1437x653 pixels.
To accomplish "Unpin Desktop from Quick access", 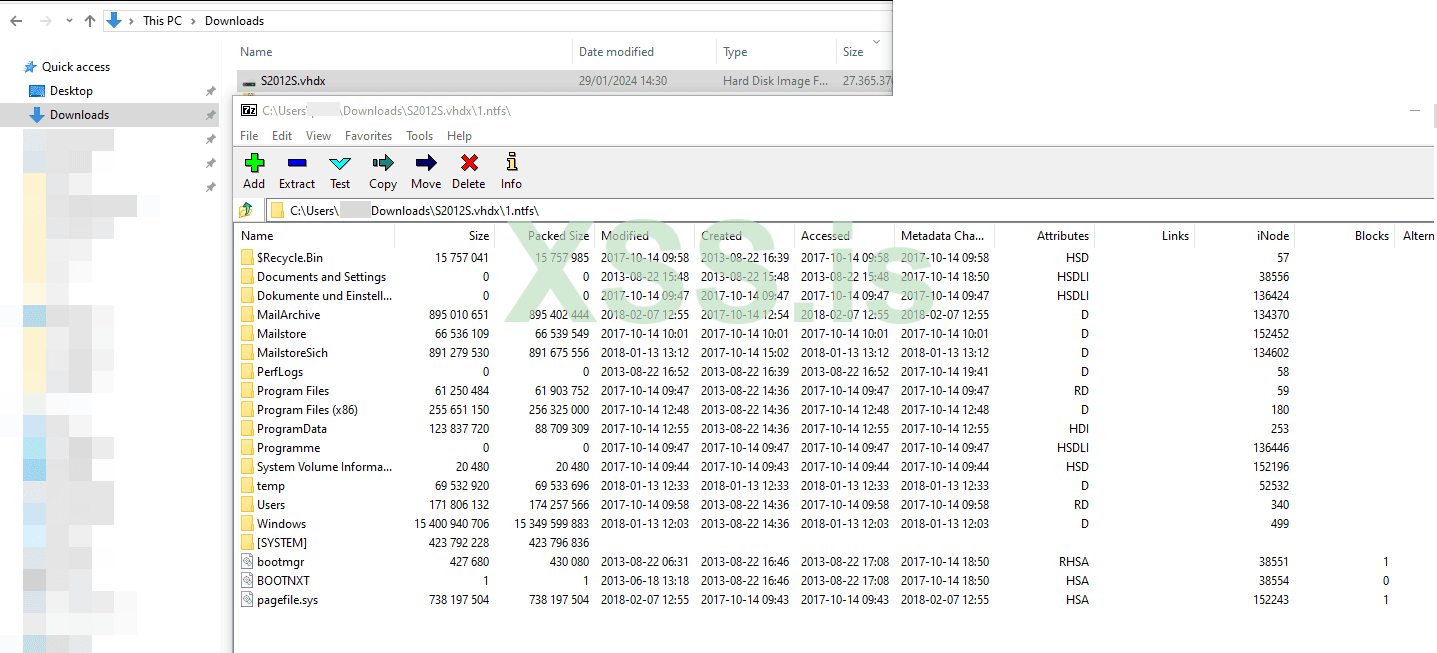I will [x=210, y=90].
